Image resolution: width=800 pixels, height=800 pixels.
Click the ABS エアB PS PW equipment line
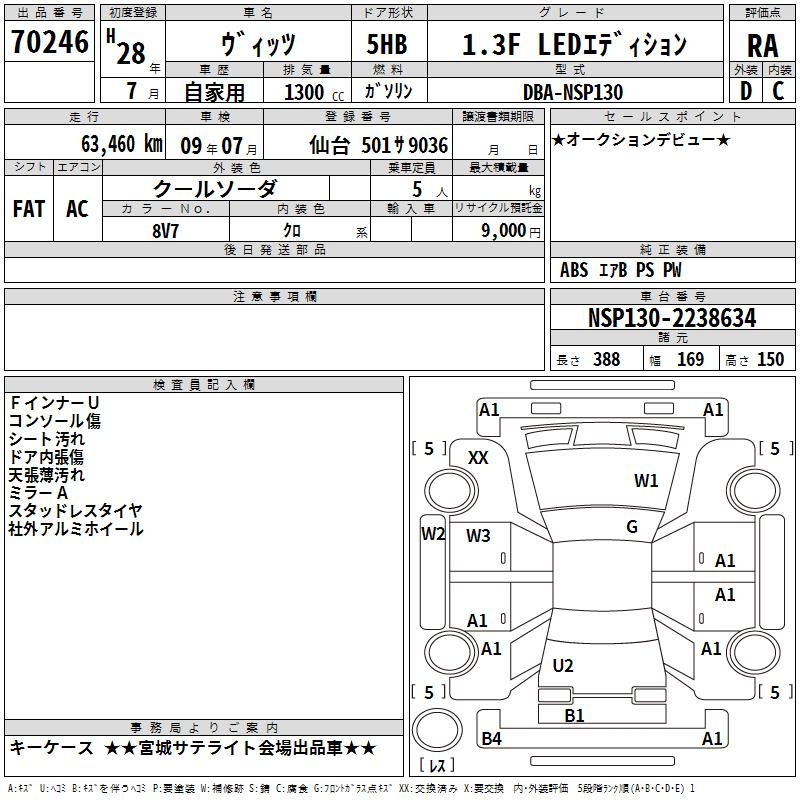point(621,270)
